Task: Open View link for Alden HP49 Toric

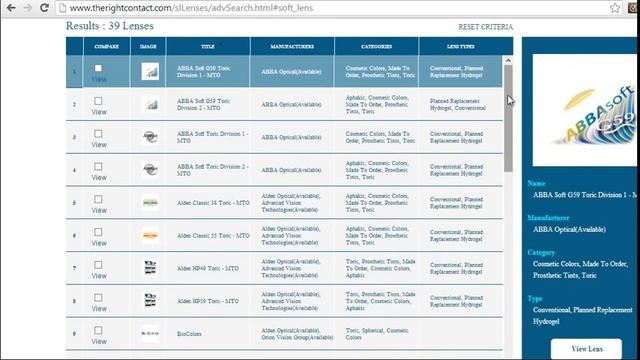Action: (99, 276)
